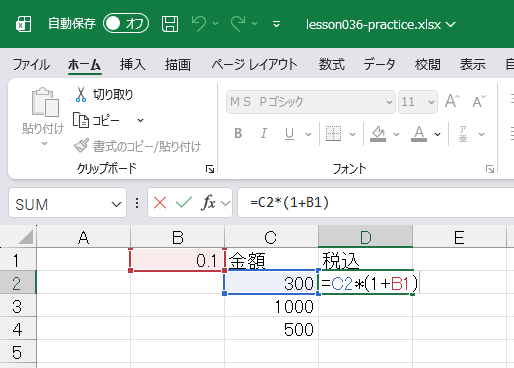Viewport: 514px width, 368px height.
Task: Toggle Bold formatting
Action: 238,133
